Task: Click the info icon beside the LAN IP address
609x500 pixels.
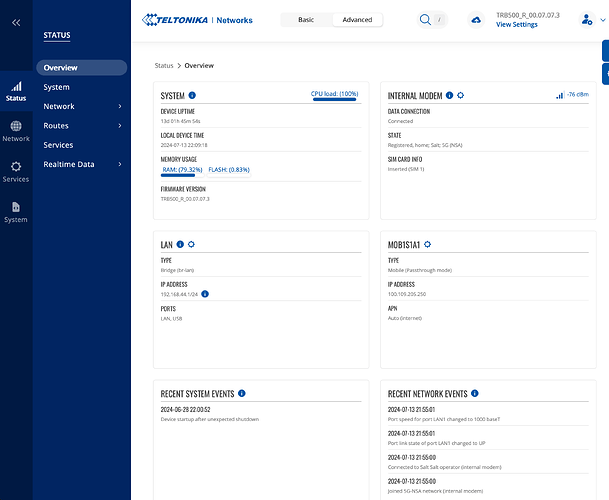Action: pos(205,294)
